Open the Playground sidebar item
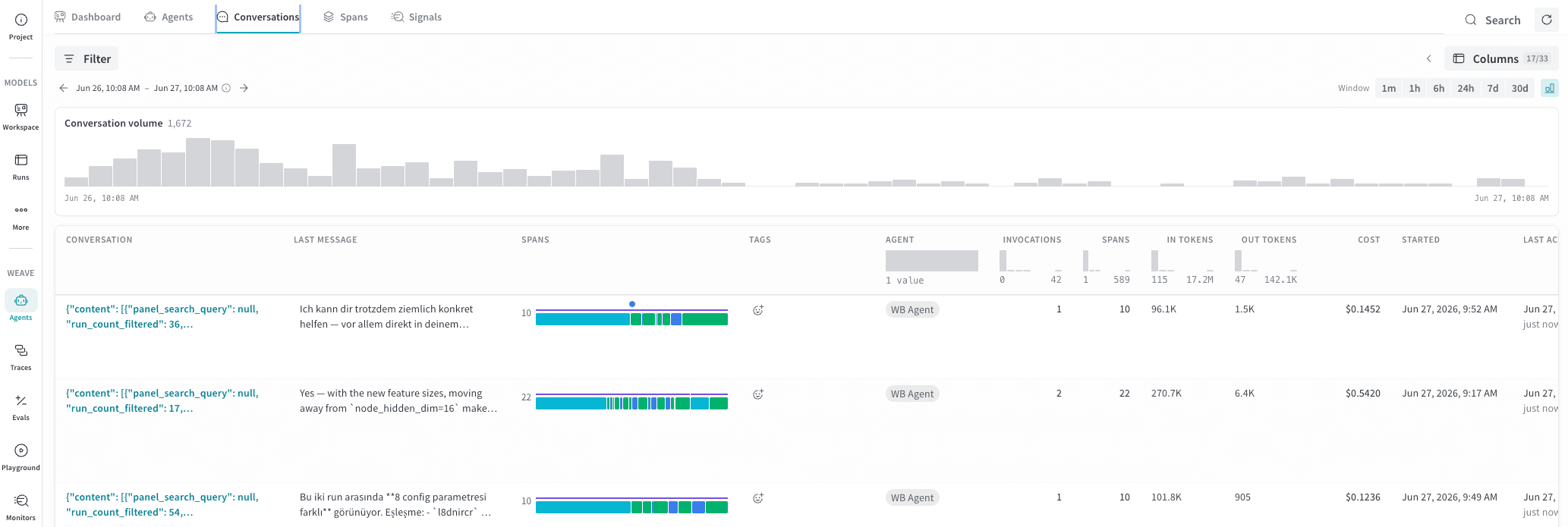Viewport: 1568px width, 527px height. [20, 456]
